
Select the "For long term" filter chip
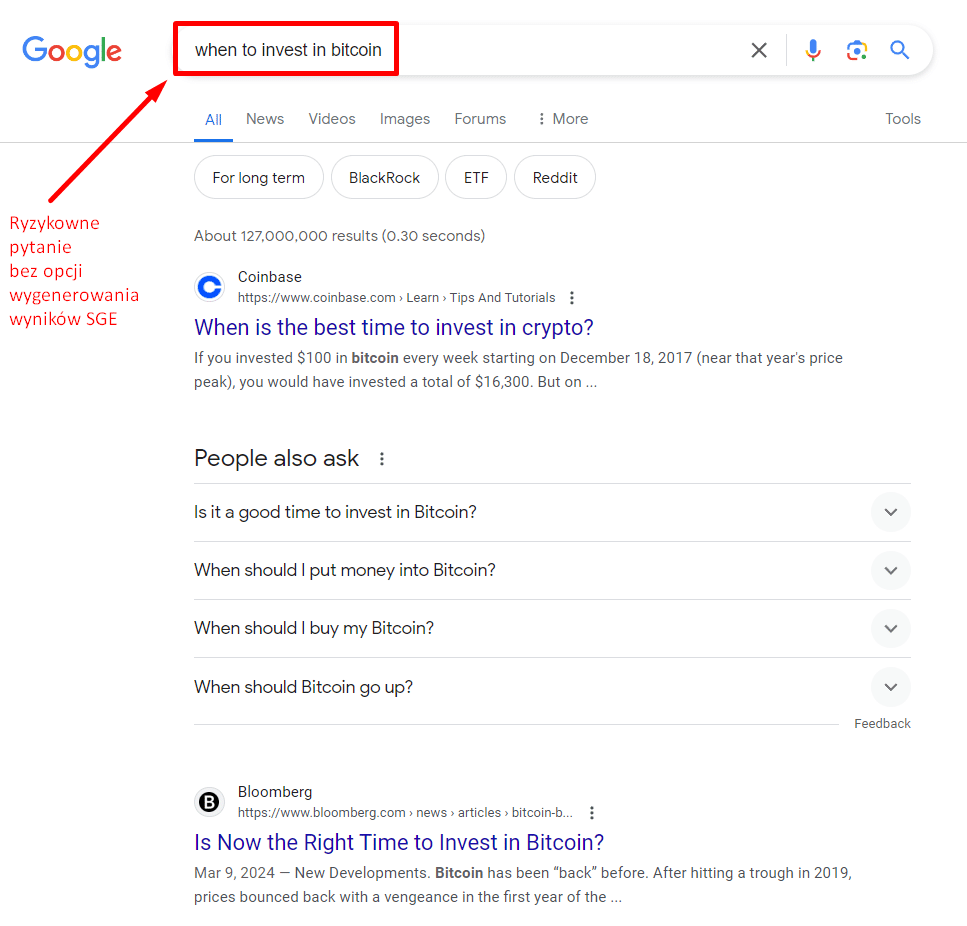(258, 178)
